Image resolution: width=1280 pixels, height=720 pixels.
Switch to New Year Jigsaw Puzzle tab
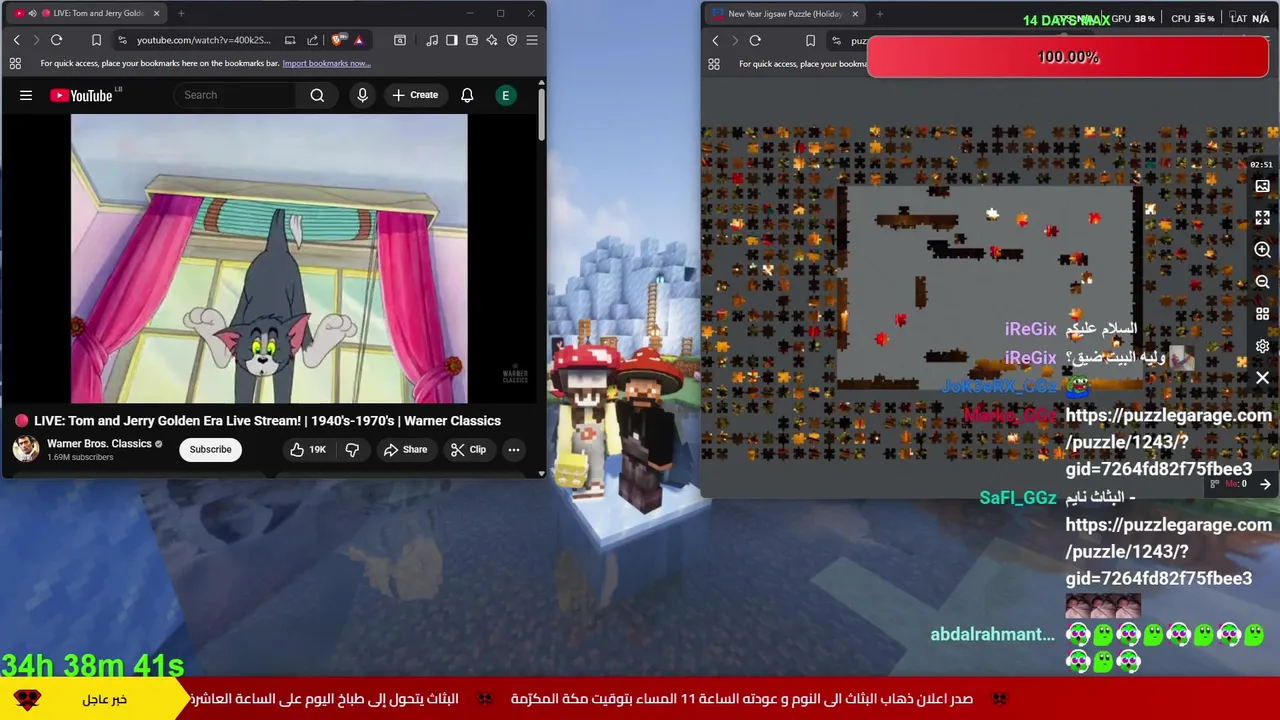[x=785, y=14]
